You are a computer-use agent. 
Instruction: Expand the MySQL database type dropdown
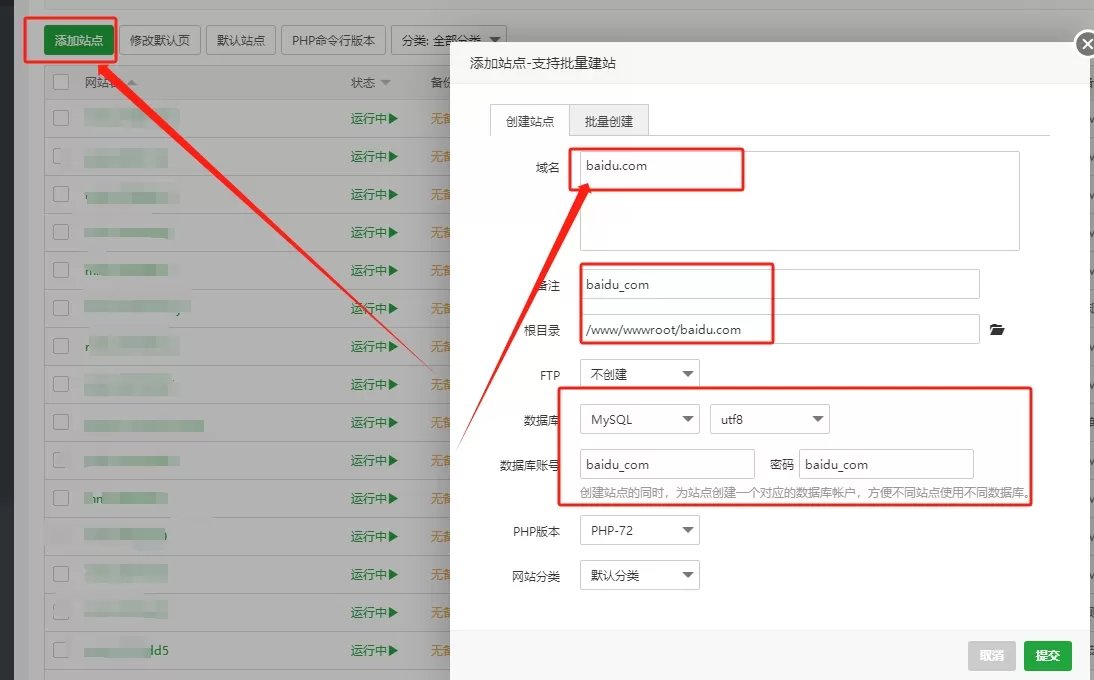639,420
